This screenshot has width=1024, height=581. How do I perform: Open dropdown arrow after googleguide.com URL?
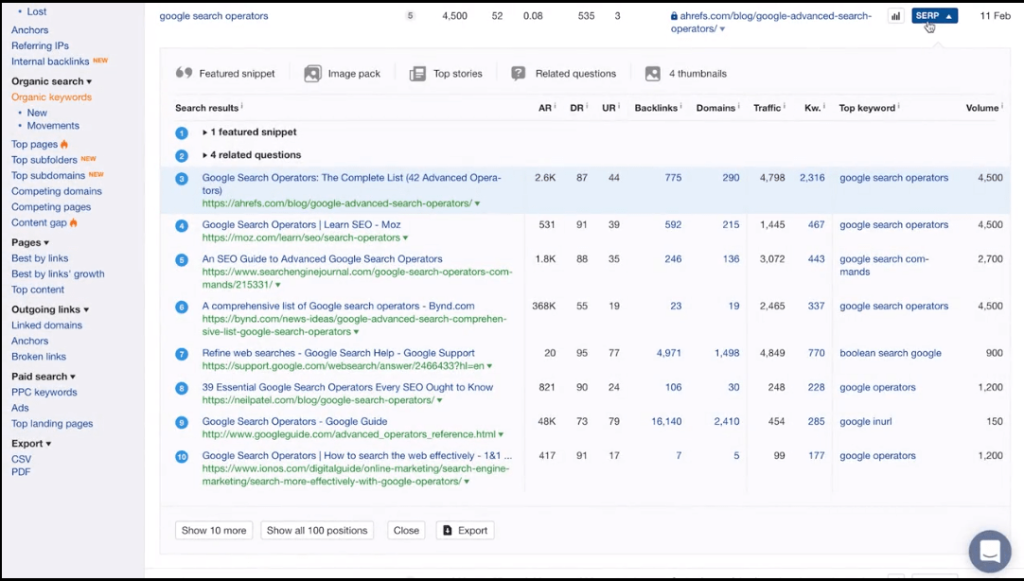coord(501,434)
